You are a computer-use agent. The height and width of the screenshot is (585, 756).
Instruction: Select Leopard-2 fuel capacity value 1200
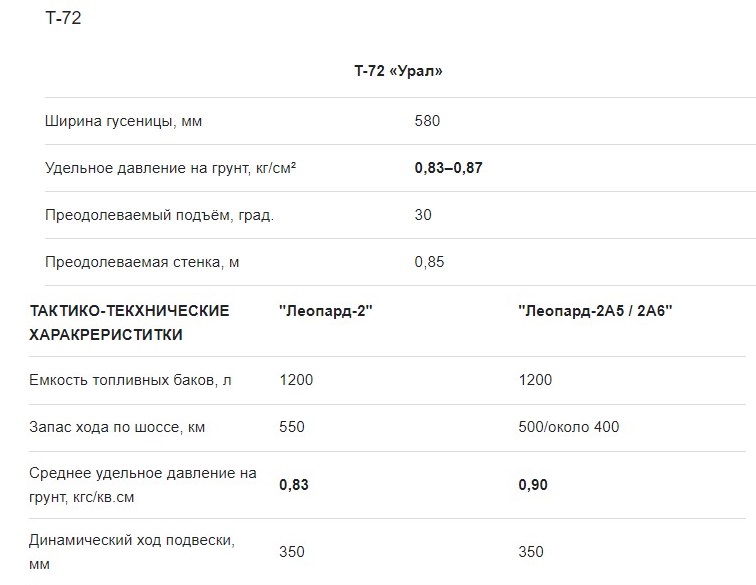tap(296, 380)
